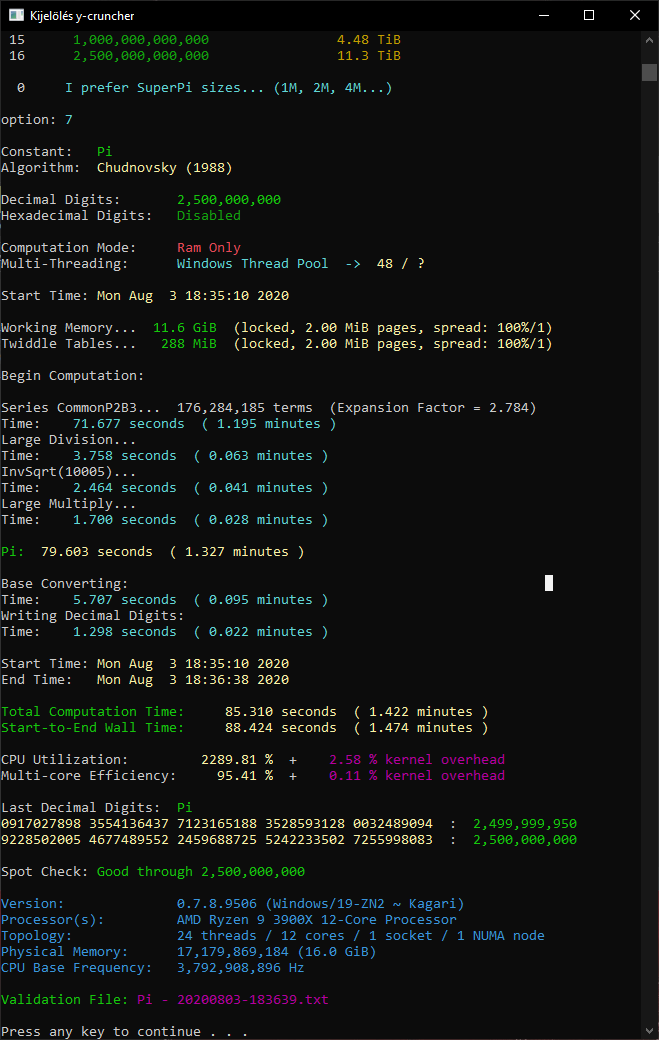This screenshot has width=659, height=1040.
Task: Click the "1.298 seconds" time value
Action: point(125,631)
